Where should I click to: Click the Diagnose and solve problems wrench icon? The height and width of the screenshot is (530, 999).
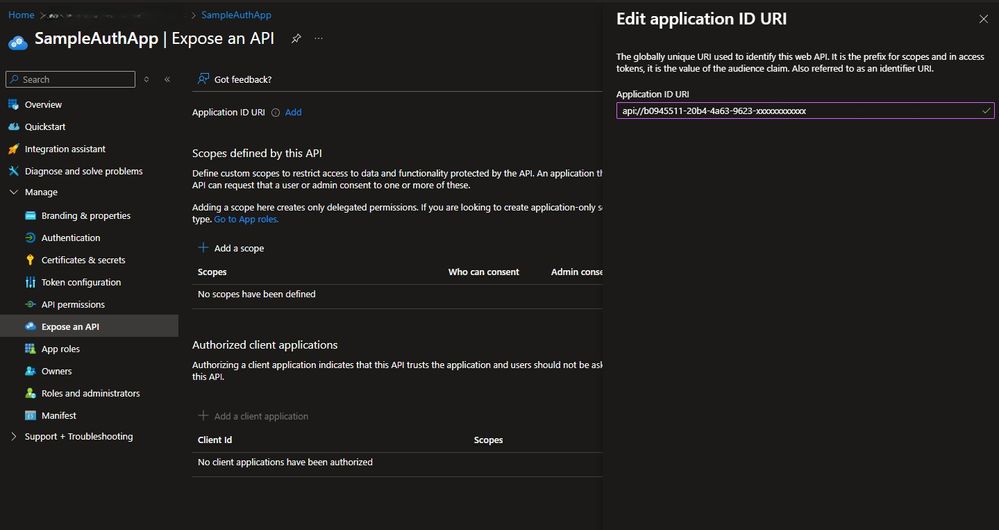(x=13, y=171)
